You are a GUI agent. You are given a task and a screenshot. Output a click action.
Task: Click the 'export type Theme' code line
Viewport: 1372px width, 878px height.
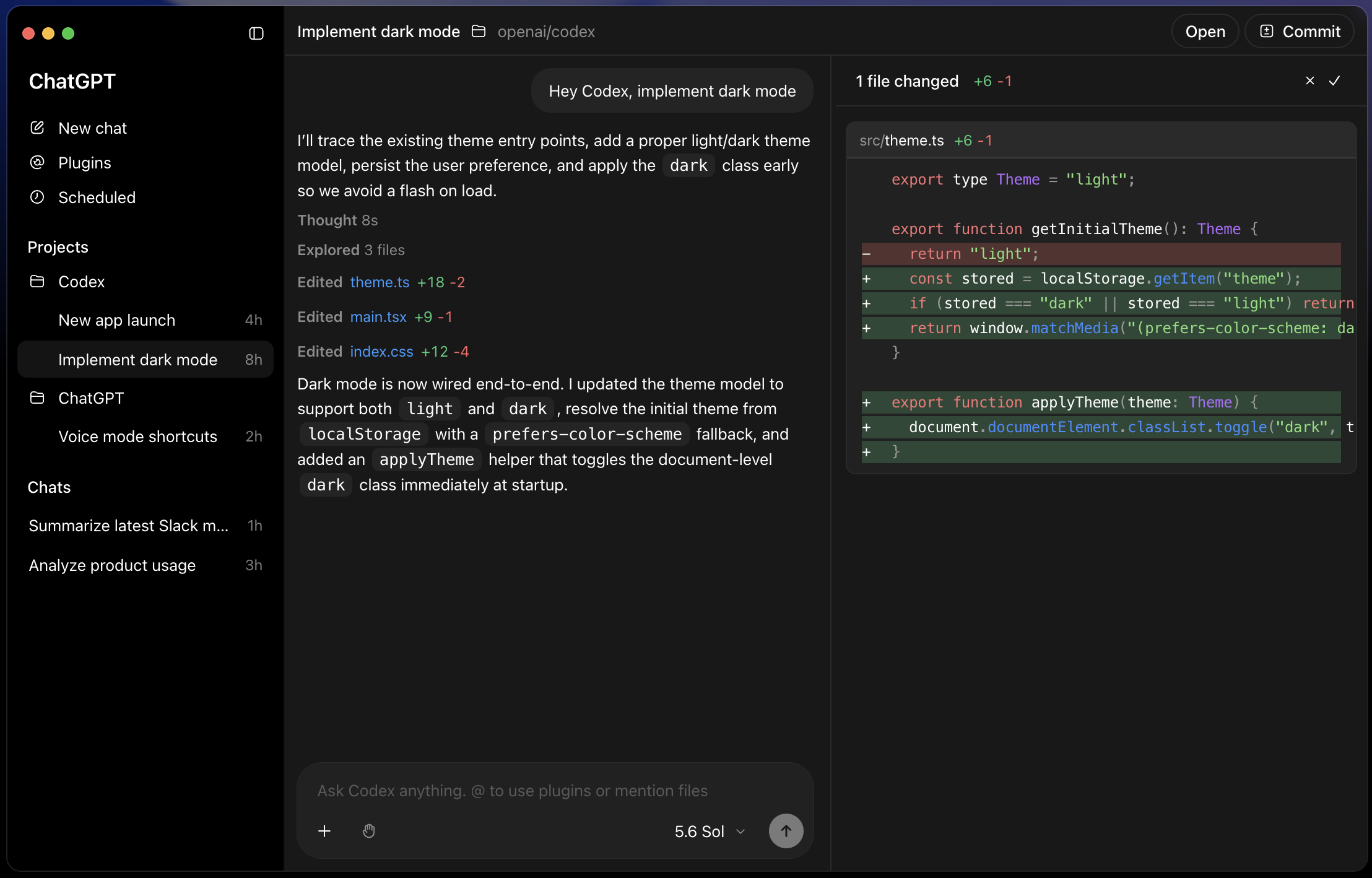point(1013,180)
